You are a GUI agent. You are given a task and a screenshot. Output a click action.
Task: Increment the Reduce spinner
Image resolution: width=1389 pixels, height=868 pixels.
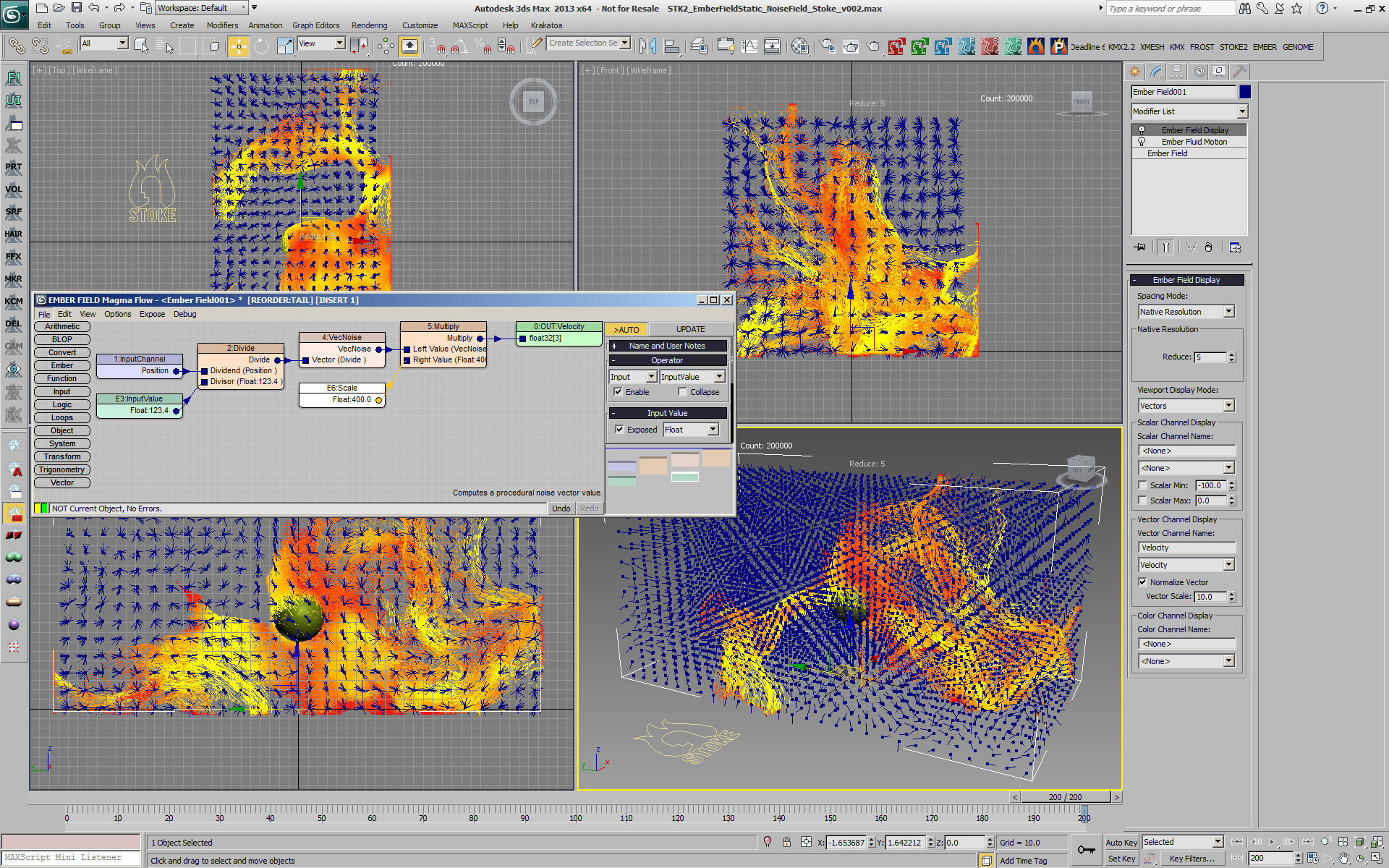[1232, 354]
